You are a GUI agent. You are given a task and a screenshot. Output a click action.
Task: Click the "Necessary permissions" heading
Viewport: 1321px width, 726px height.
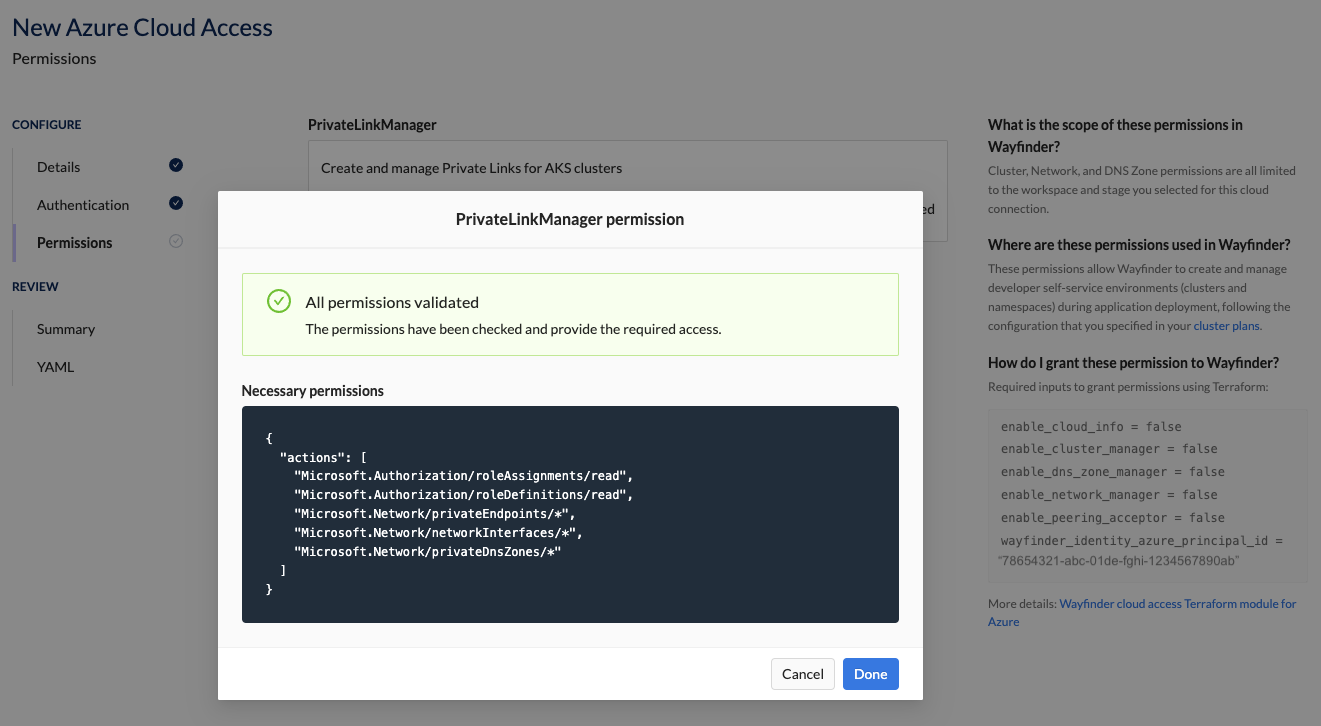coord(313,391)
